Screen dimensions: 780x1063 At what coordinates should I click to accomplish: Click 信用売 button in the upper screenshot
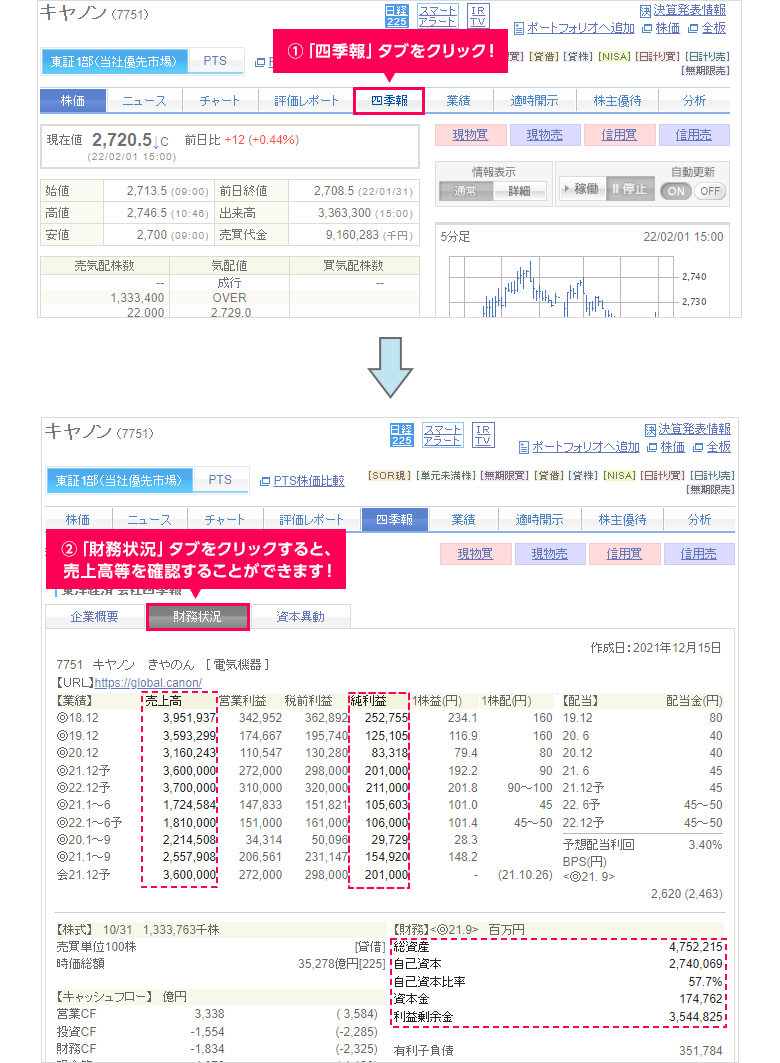tap(693, 135)
